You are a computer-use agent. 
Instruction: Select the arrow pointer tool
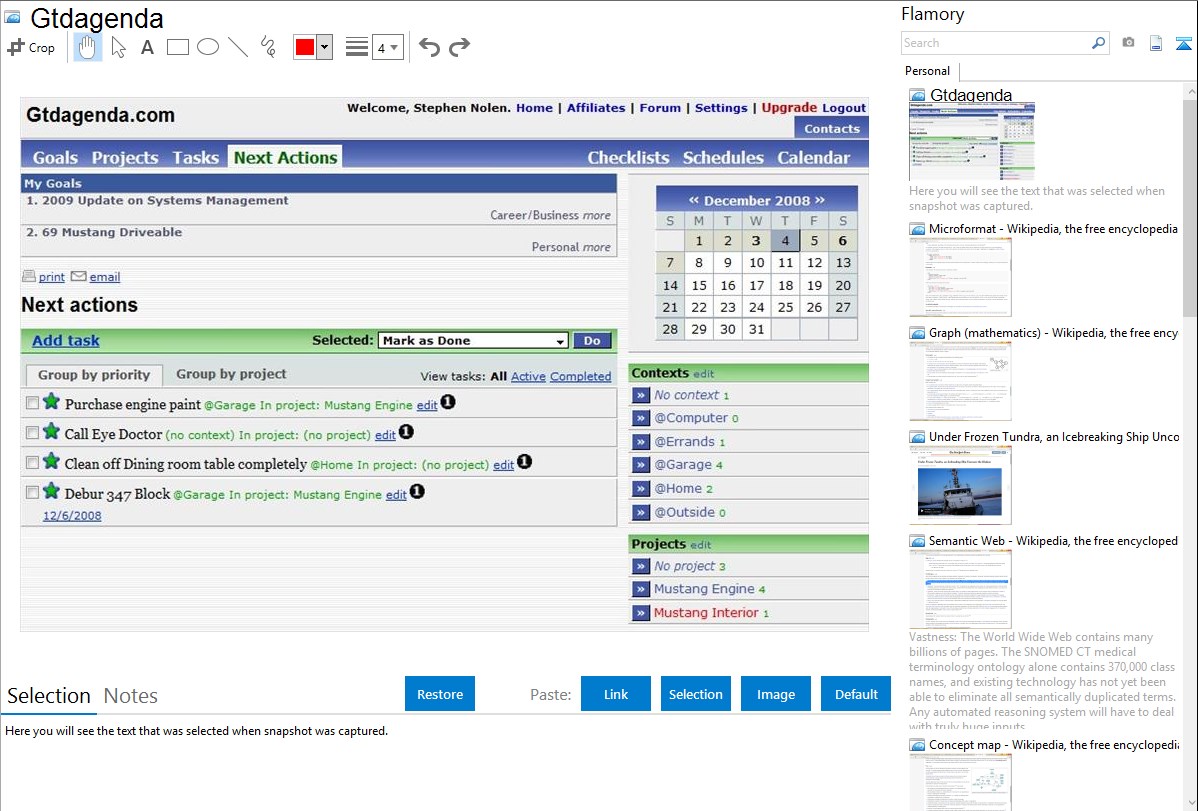(118, 47)
